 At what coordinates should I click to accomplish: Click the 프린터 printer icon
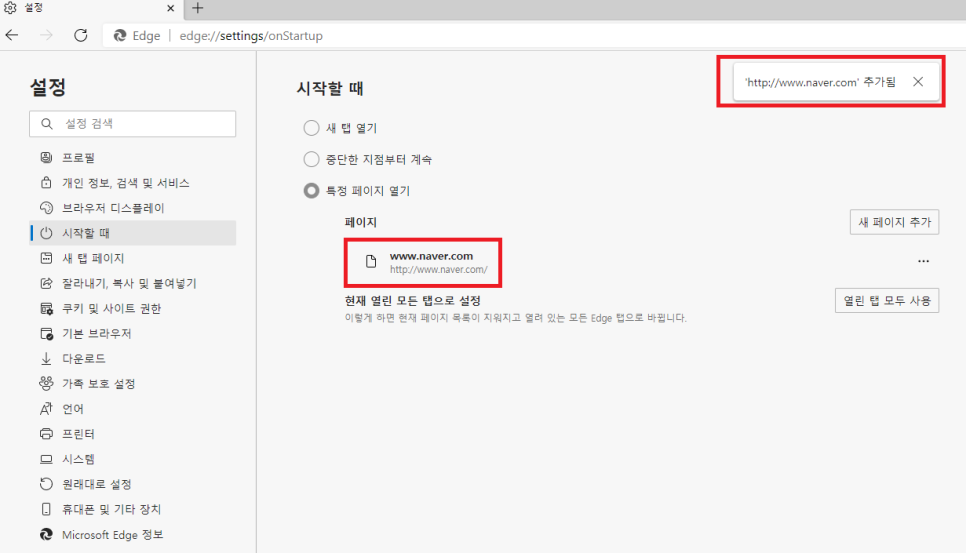[46, 434]
